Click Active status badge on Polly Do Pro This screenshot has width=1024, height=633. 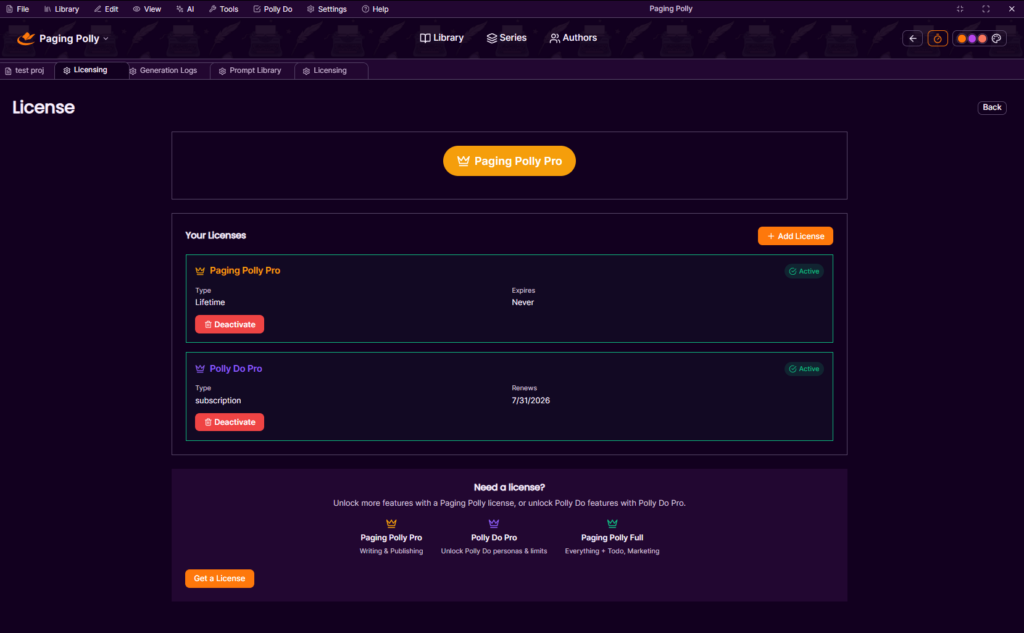[804, 369]
